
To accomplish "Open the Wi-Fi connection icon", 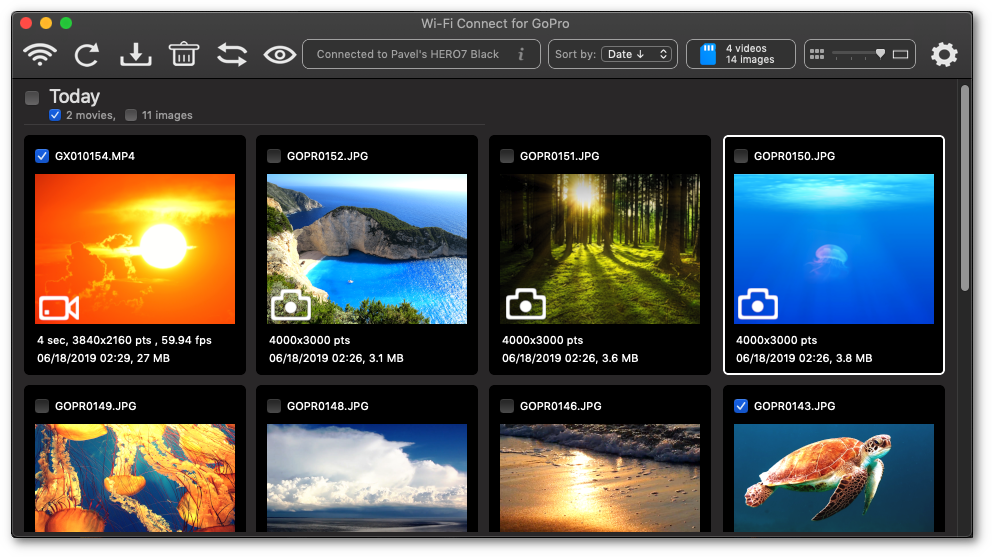I will click(40, 54).
